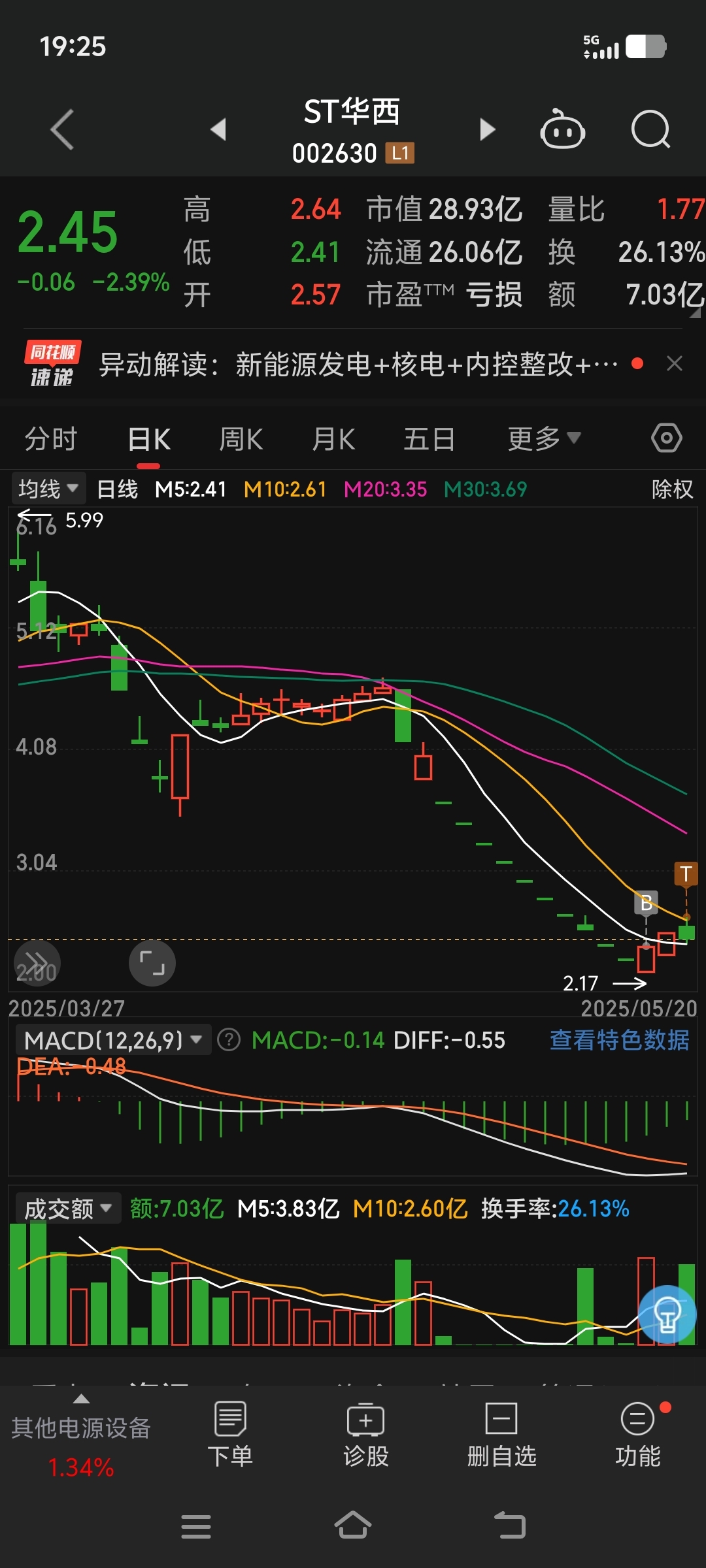Go back using the top-left arrow
This screenshot has width=706, height=1568.
tap(62, 129)
